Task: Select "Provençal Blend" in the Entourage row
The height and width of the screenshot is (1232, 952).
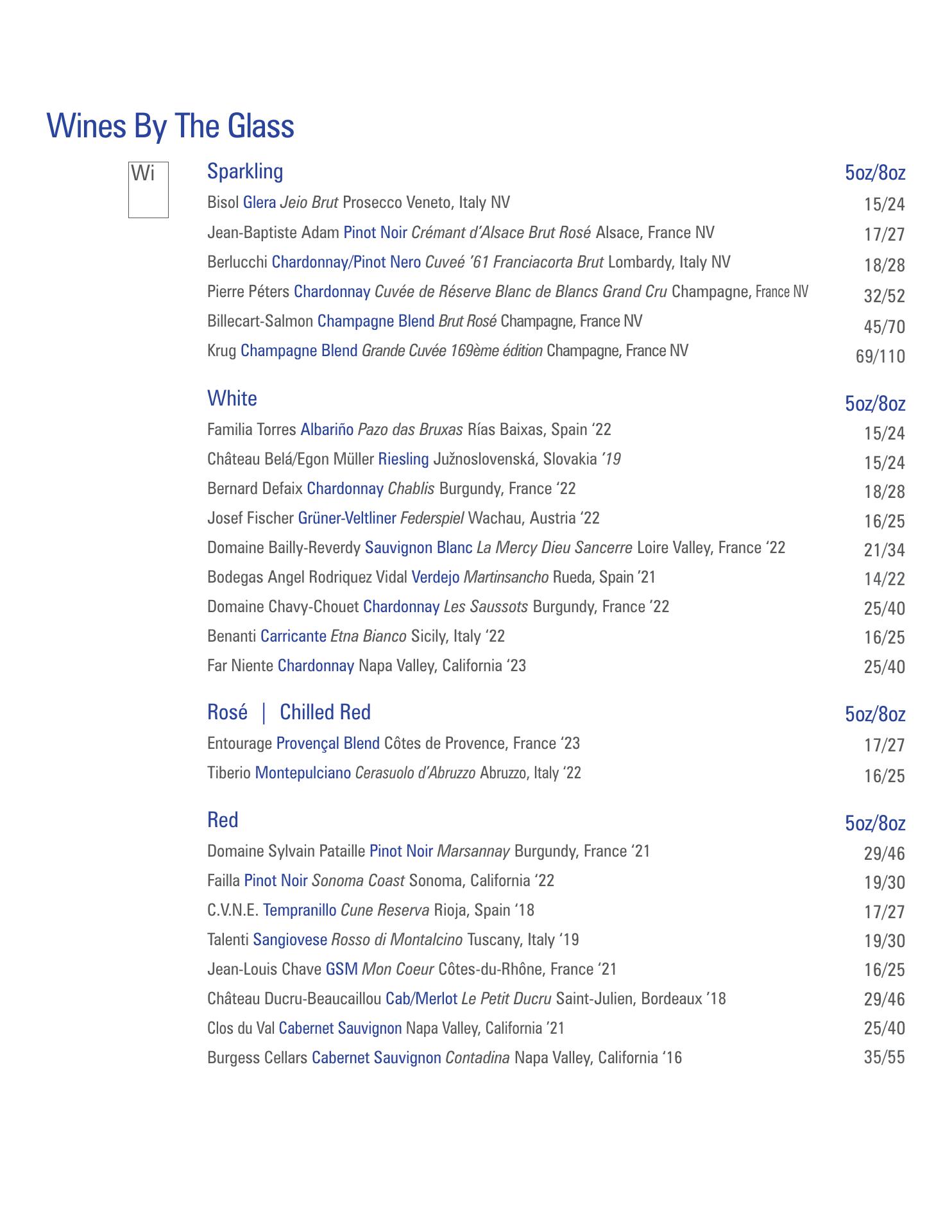Action: pyautogui.click(x=328, y=743)
